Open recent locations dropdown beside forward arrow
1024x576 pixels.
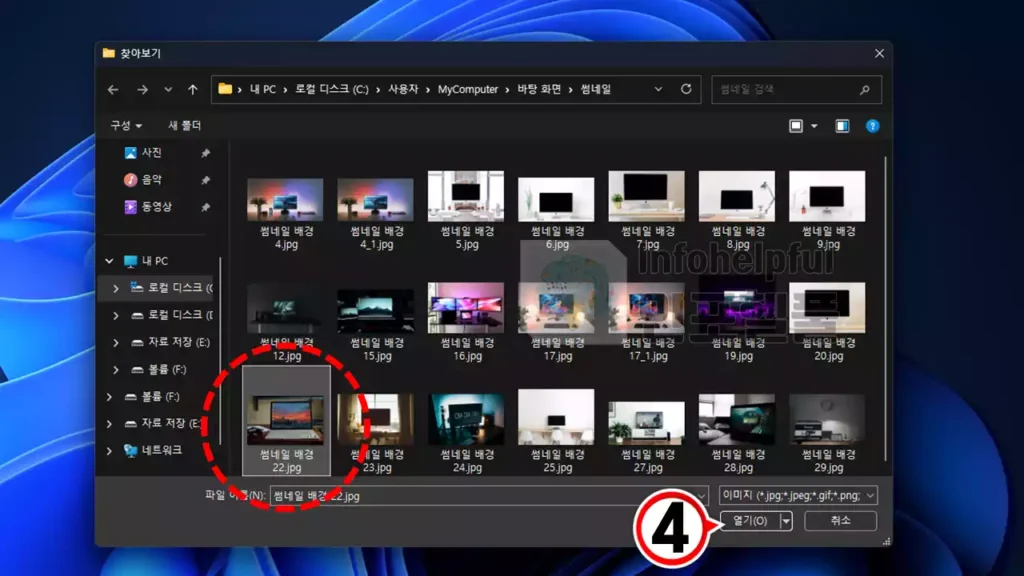point(168,89)
